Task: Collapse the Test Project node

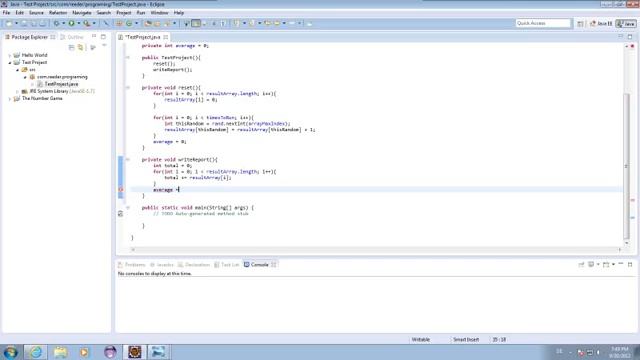Action: pos(10,62)
